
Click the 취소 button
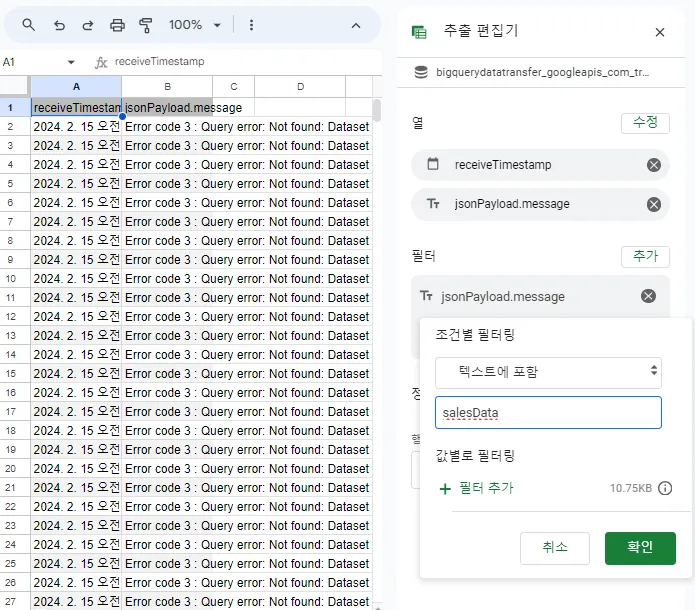point(554,548)
